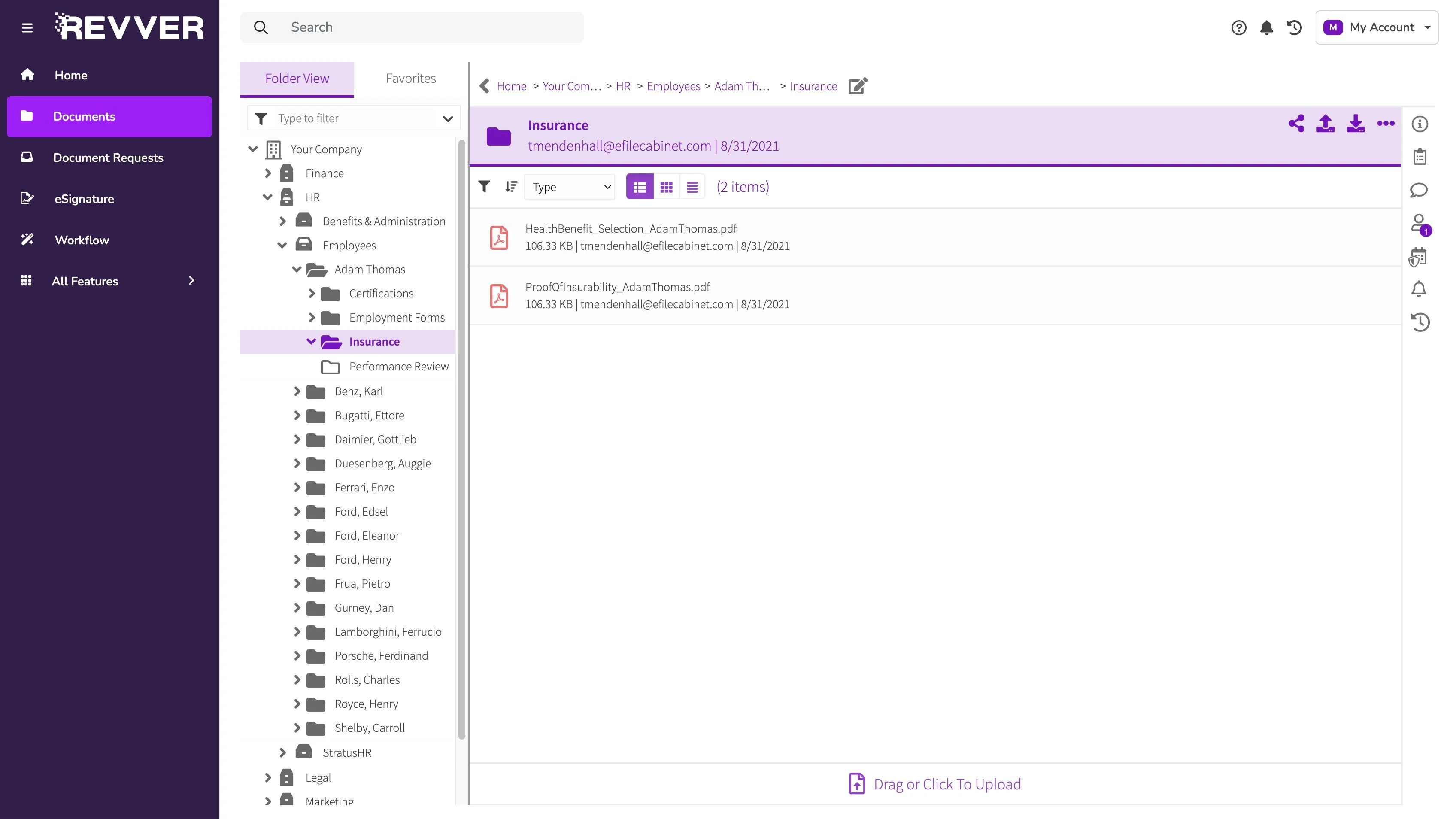Open the help question mark icon
Viewport: 1456px width, 819px height.
click(x=1238, y=28)
